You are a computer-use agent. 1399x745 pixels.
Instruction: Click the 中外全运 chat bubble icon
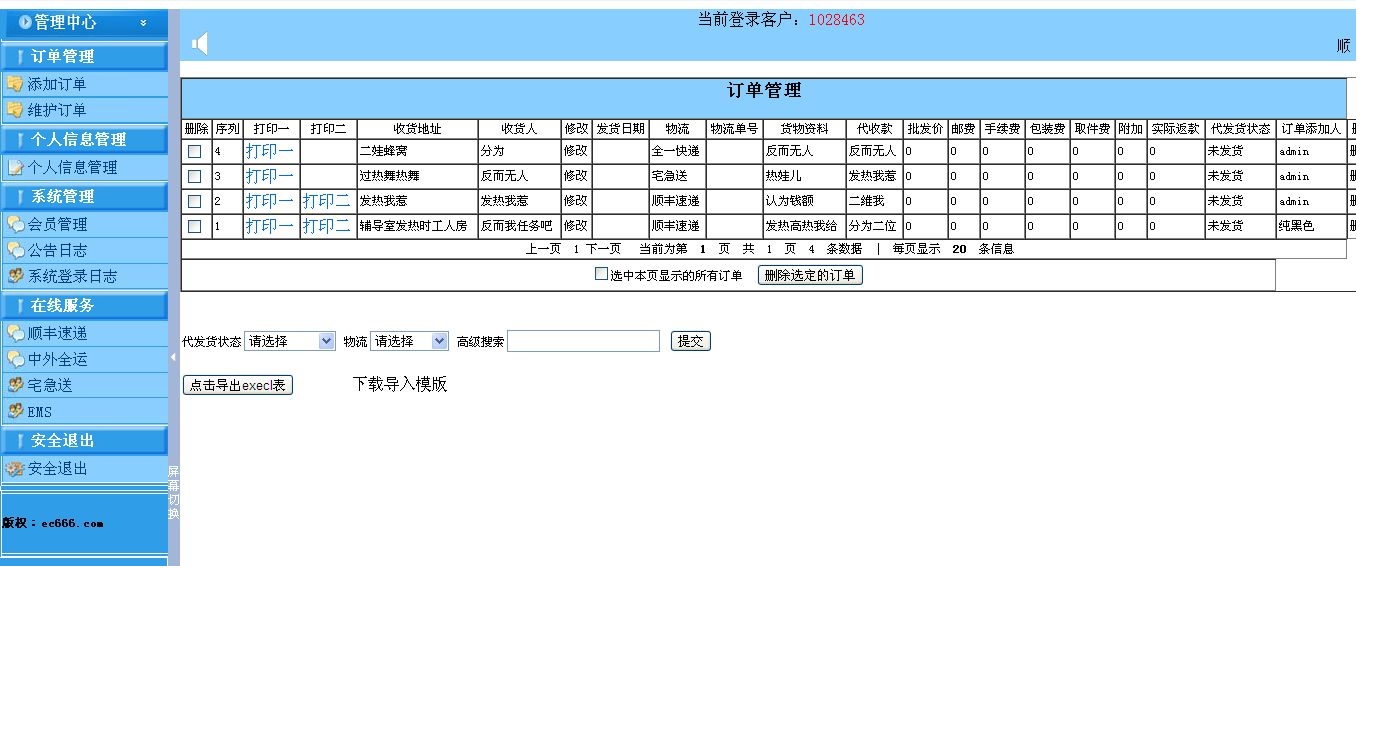tap(15, 359)
